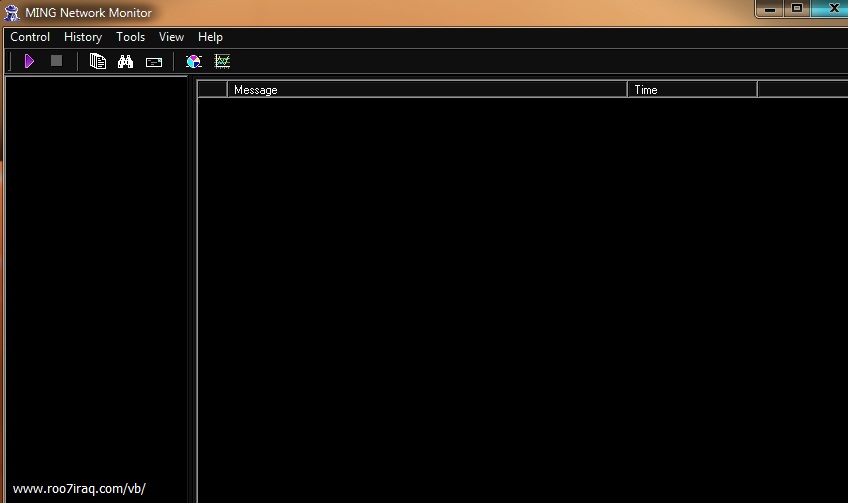
Task: Maximize the MING Network Monitor window
Action: (x=797, y=9)
